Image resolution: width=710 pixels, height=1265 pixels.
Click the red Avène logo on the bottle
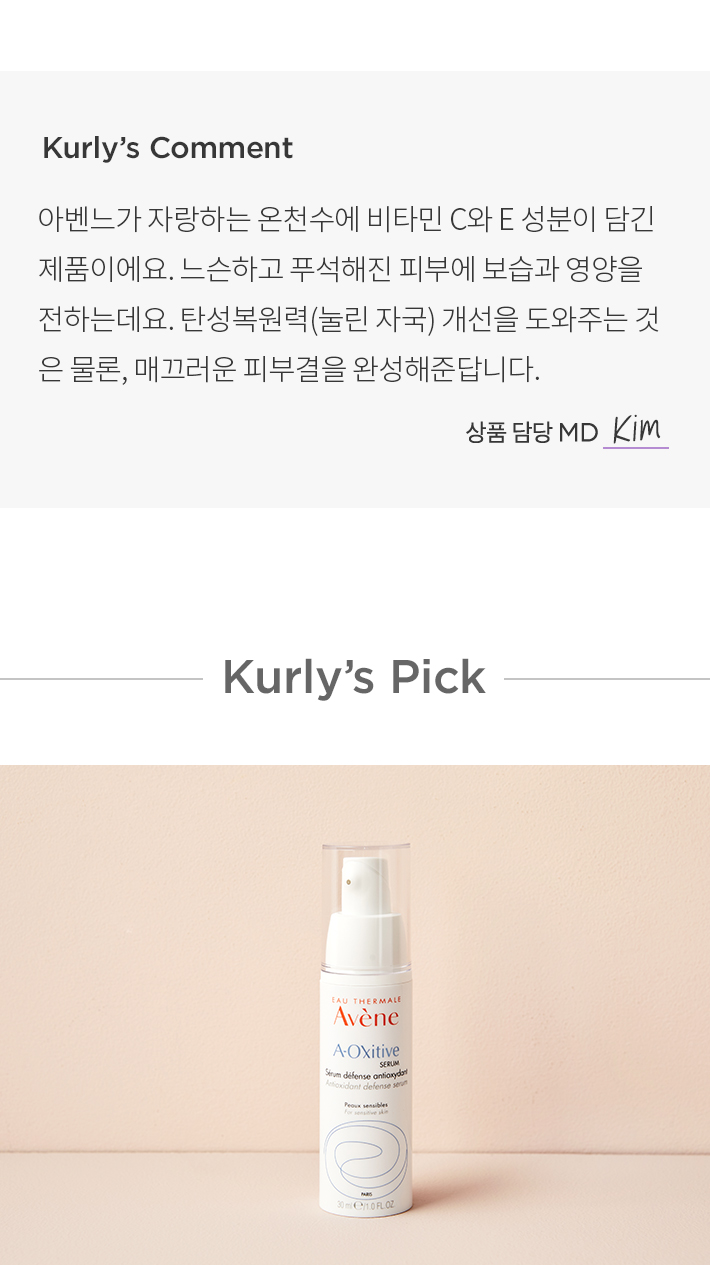(365, 1018)
